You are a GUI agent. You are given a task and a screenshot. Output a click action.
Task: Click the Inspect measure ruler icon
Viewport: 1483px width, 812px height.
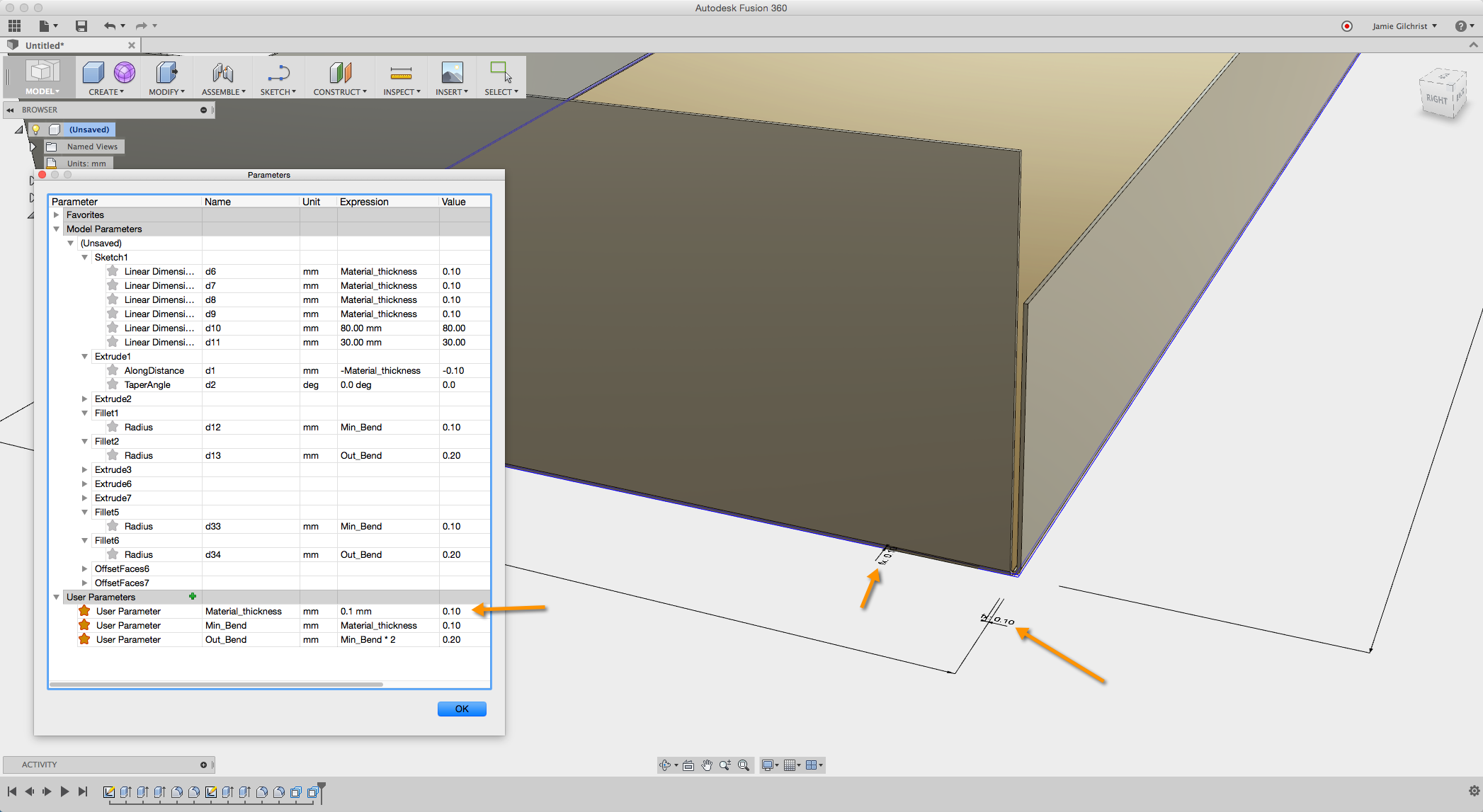click(401, 73)
